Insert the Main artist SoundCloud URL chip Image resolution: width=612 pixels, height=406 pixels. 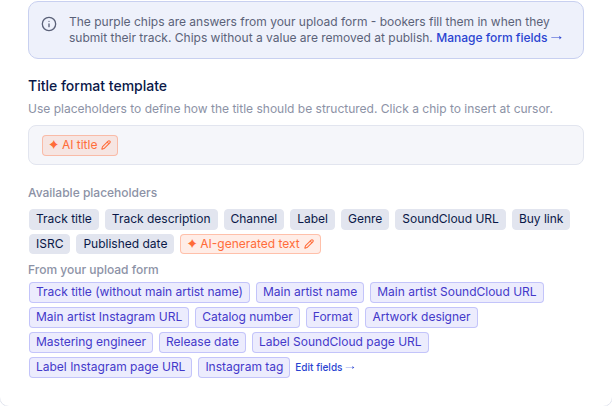coord(457,292)
